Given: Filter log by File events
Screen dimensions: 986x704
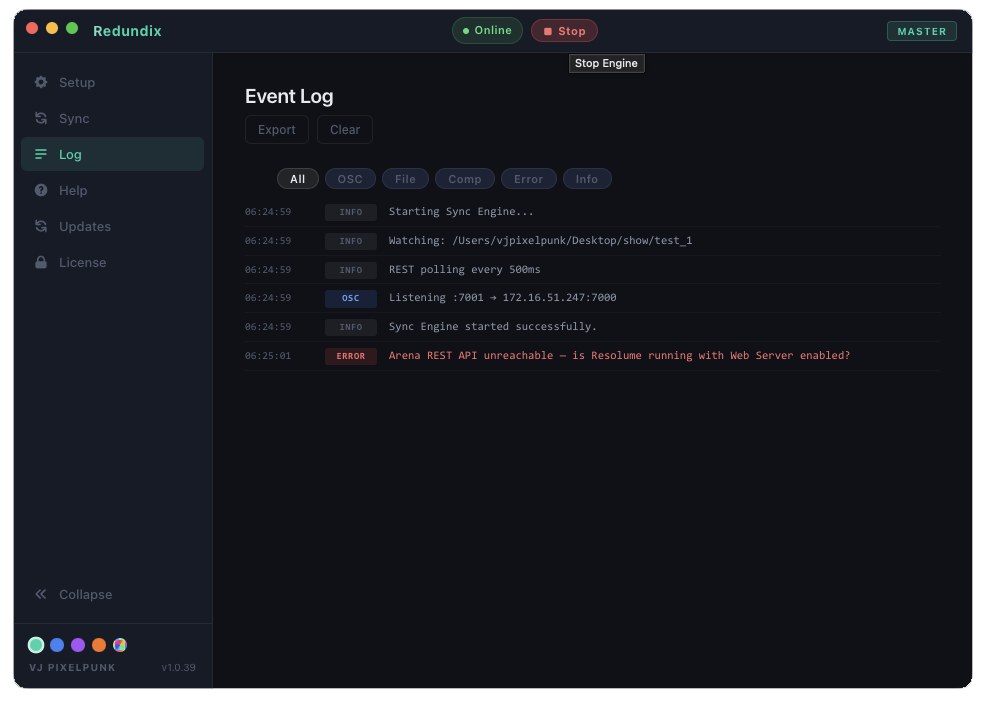Looking at the screenshot, I should (406, 179).
